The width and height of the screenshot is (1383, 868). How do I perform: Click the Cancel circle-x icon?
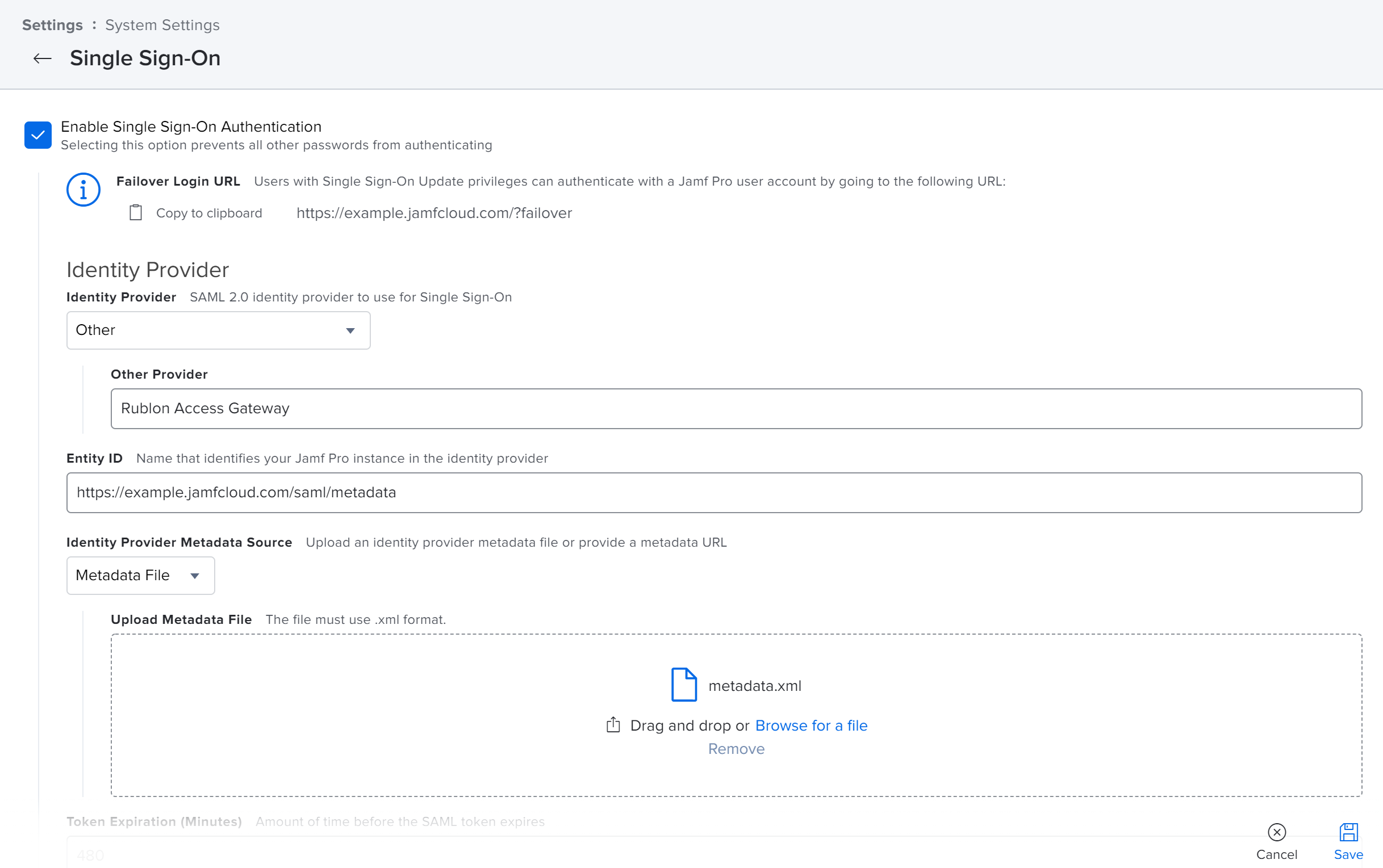[1276, 832]
